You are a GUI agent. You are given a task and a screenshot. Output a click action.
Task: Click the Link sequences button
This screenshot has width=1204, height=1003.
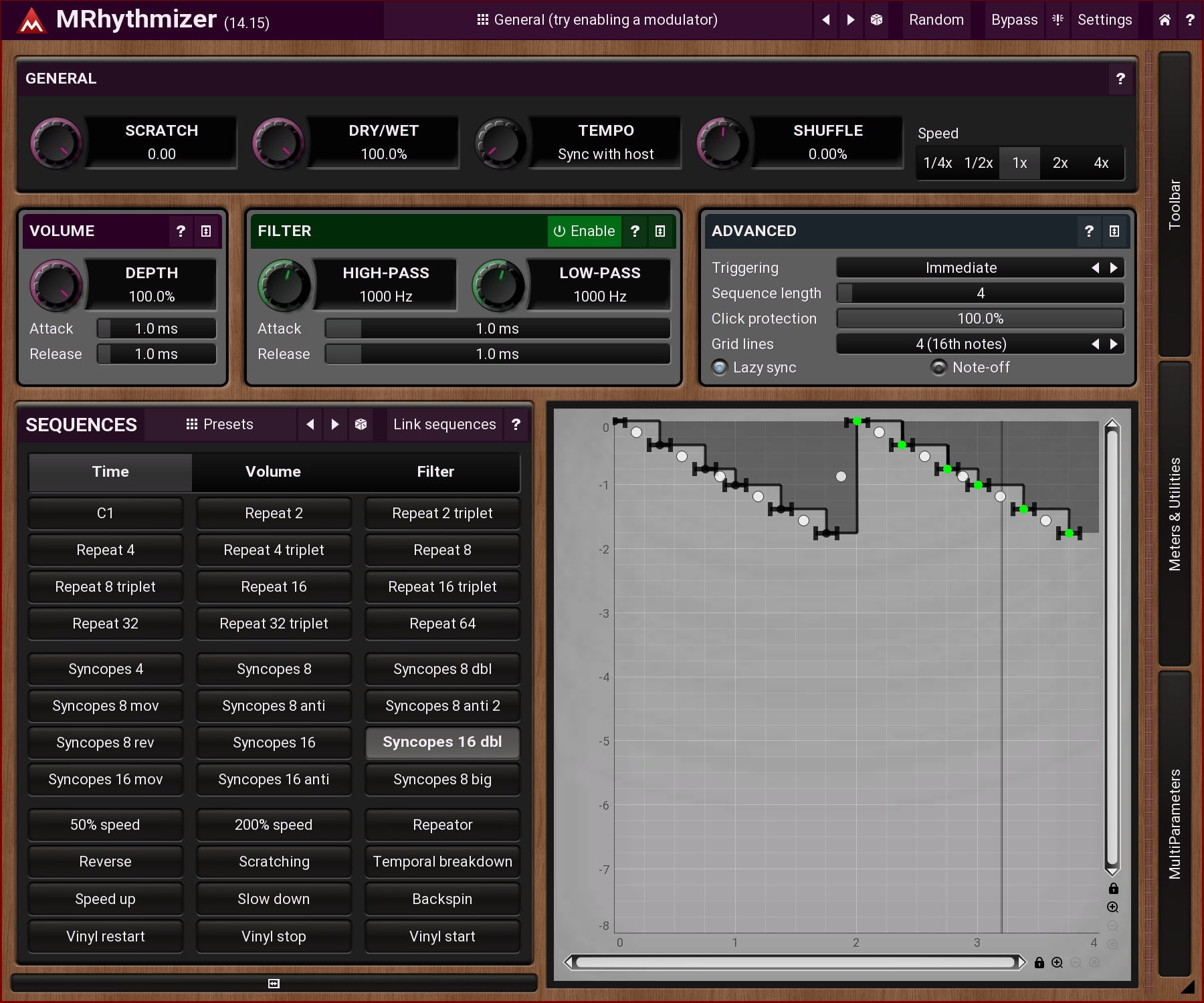click(444, 425)
